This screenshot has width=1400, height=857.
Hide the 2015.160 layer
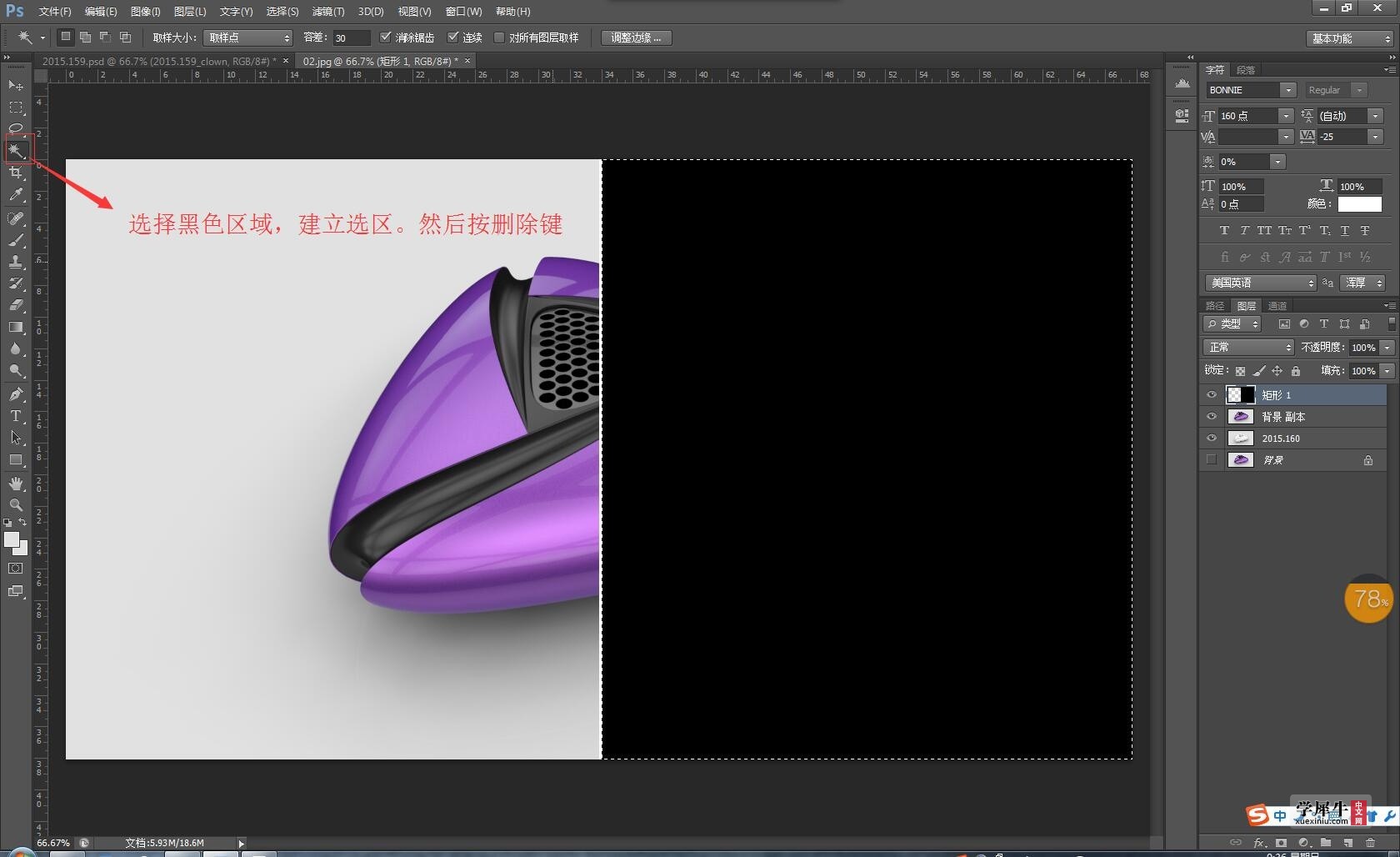tap(1212, 439)
